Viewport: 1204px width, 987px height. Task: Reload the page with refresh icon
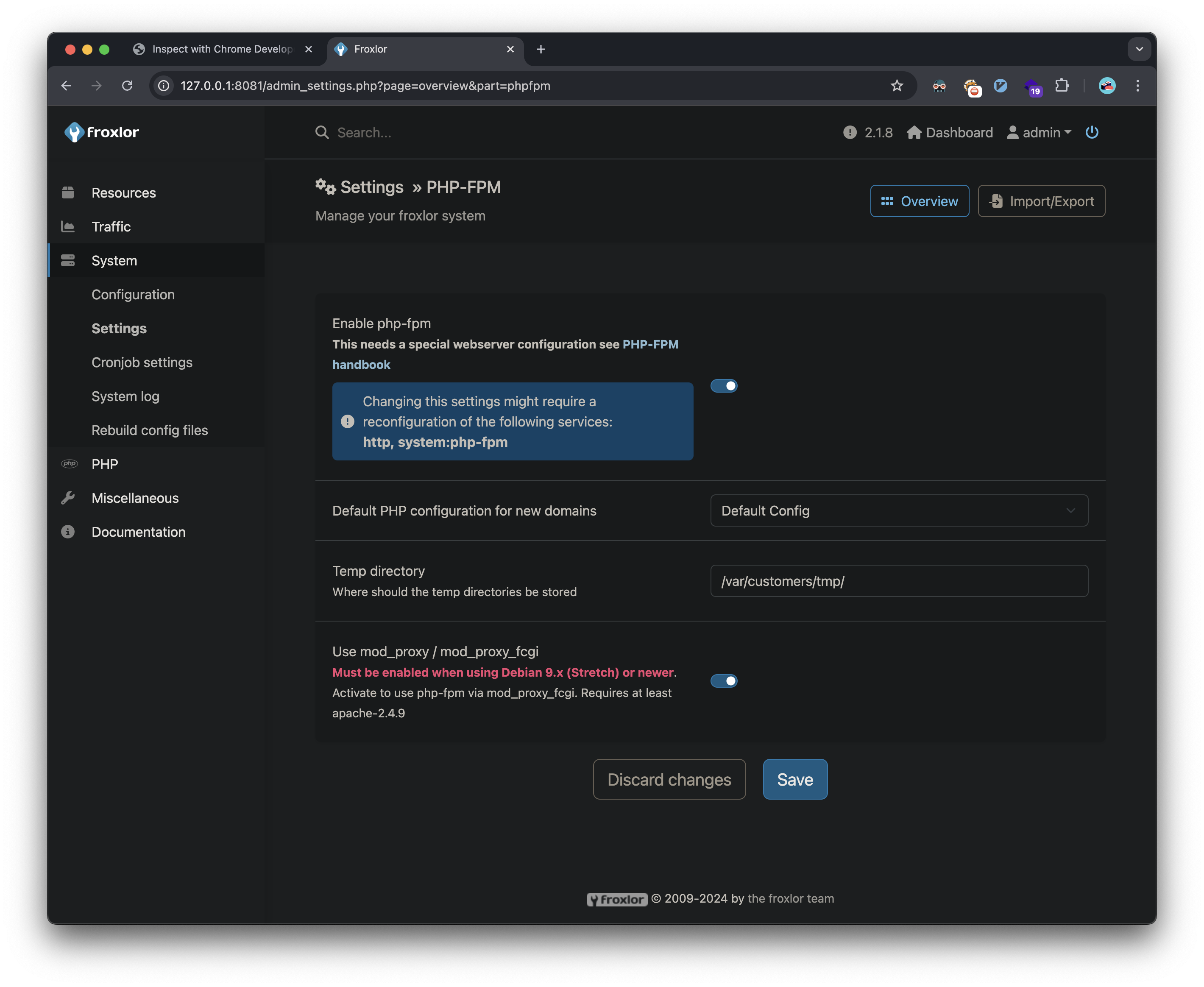(127, 86)
